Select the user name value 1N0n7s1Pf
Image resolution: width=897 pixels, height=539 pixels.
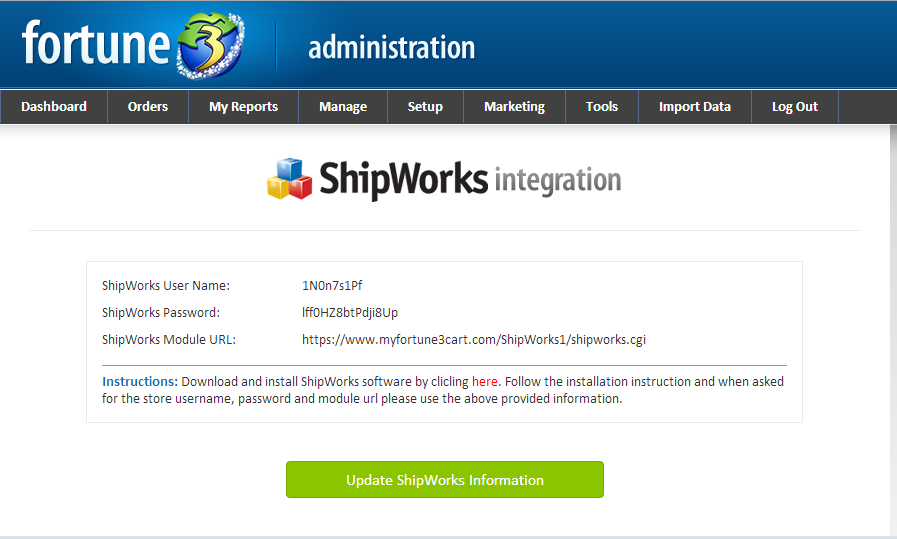332,286
